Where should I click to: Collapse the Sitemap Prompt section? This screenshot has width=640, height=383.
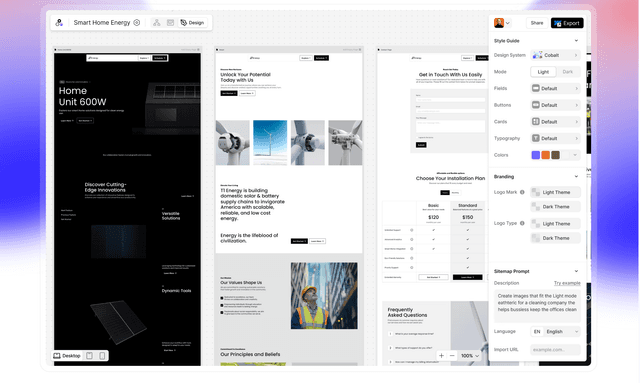point(576,271)
